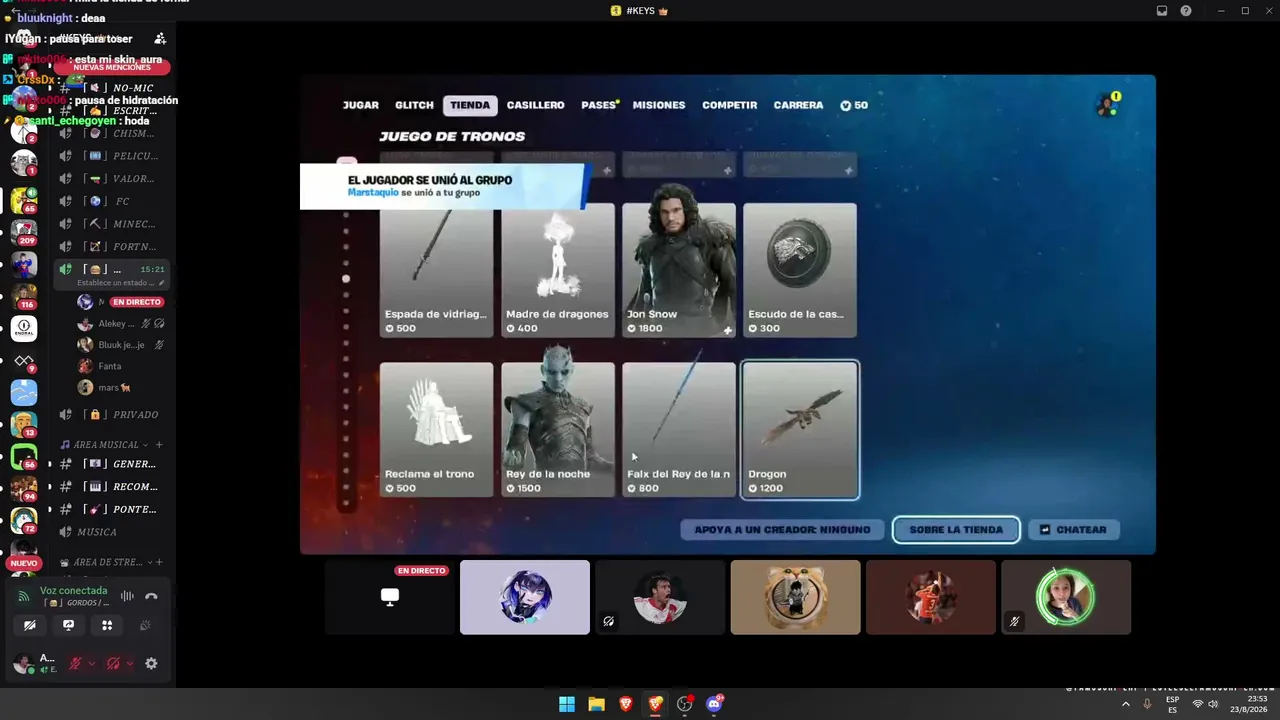Disconnect from voice with the hang-up icon

151,596
